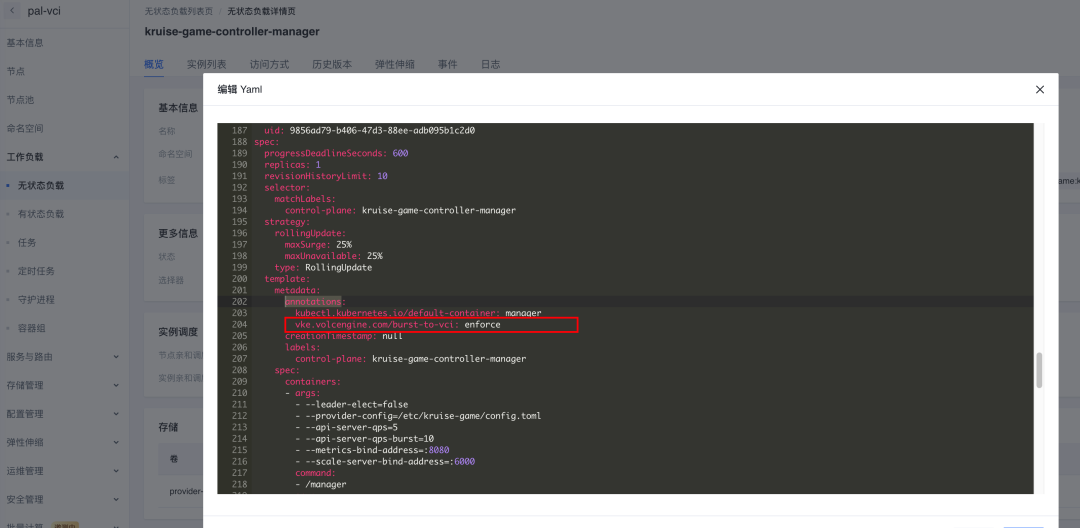Navigate to 节点池 in the sidebar
This screenshot has width=1080, height=528.
(x=20, y=100)
